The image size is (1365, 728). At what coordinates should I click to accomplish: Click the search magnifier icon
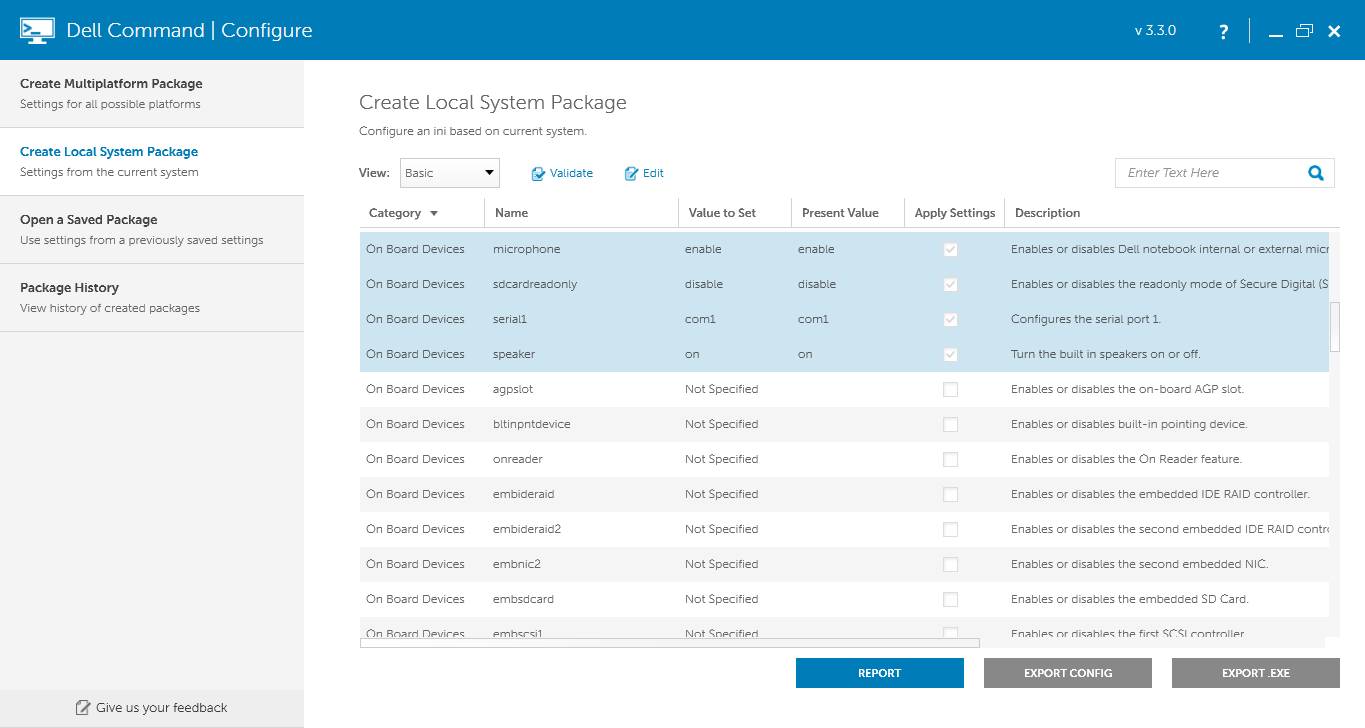pos(1316,173)
